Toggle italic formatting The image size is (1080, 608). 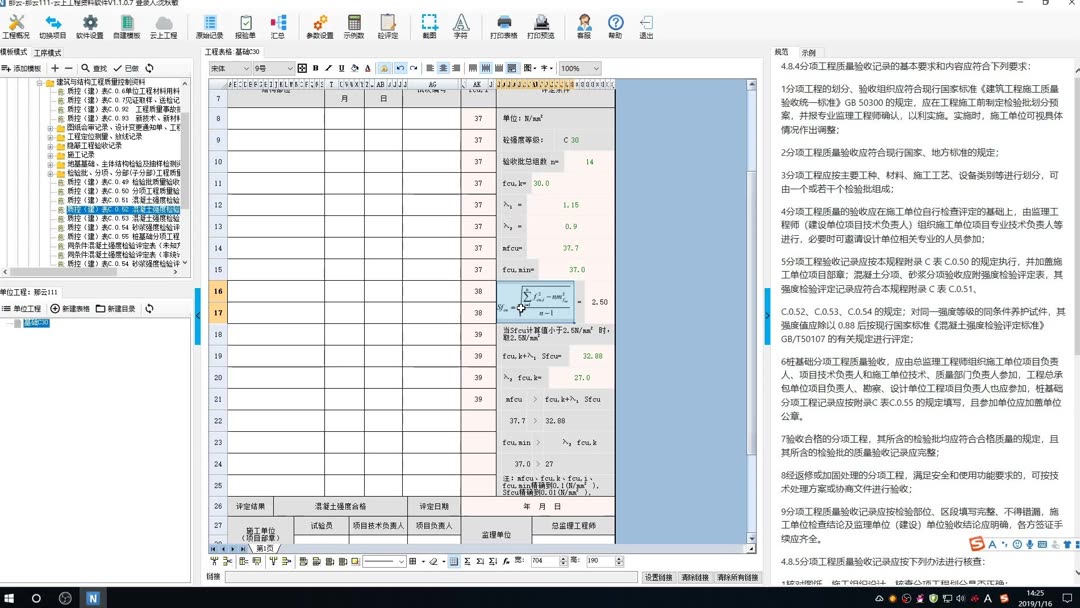point(328,68)
